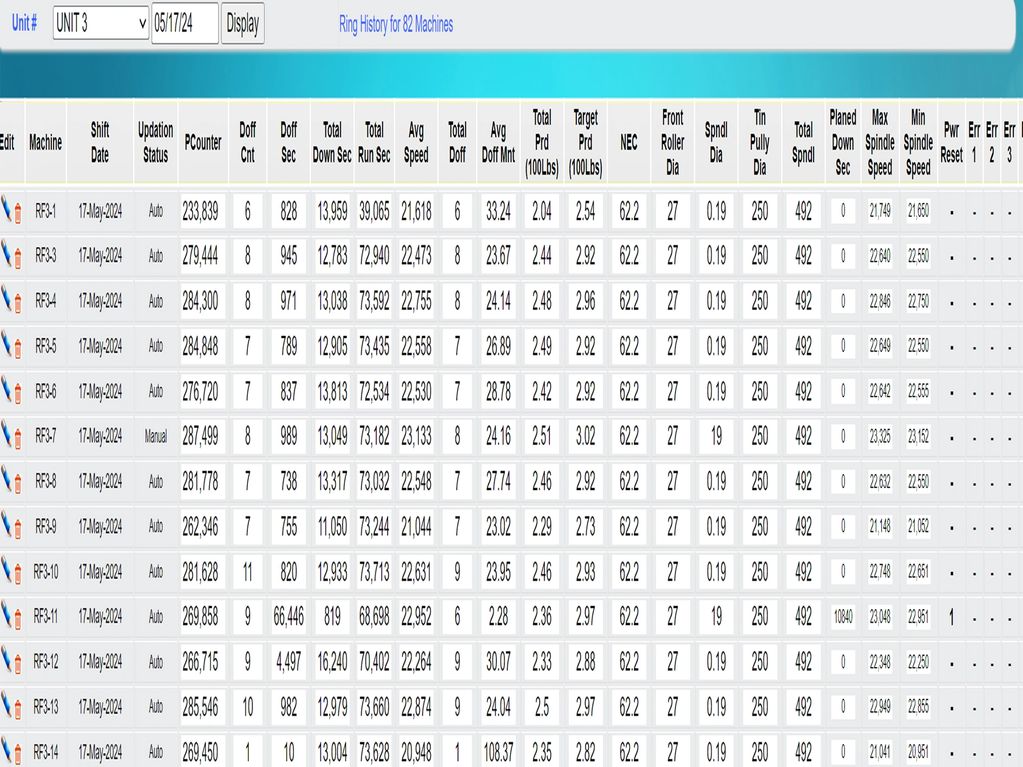Viewport: 1023px width, 767px height.
Task: Delete RF3-12 record with its trash icon
Action: (x=18, y=664)
